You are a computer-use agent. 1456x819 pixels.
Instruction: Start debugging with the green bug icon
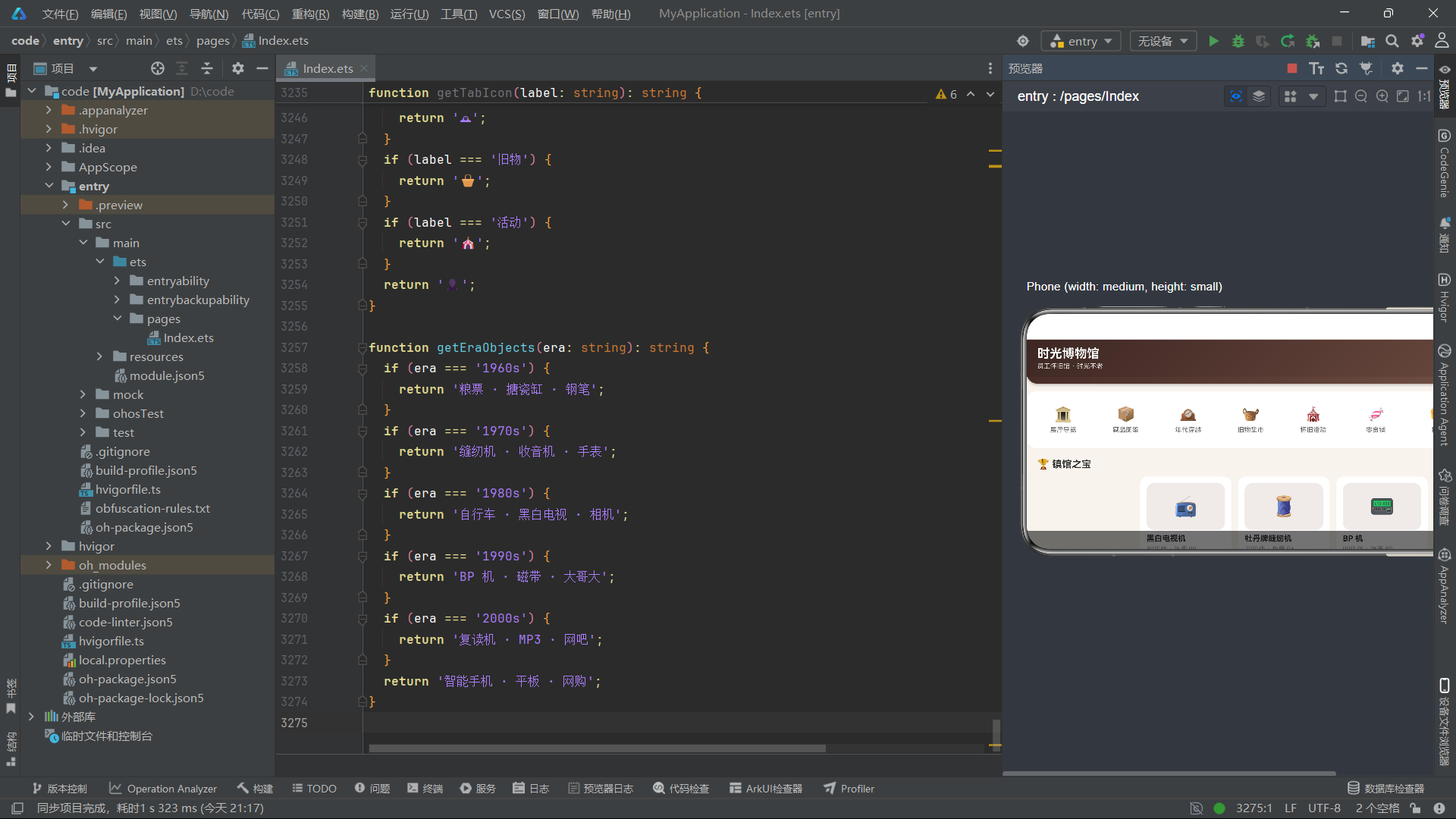1238,41
